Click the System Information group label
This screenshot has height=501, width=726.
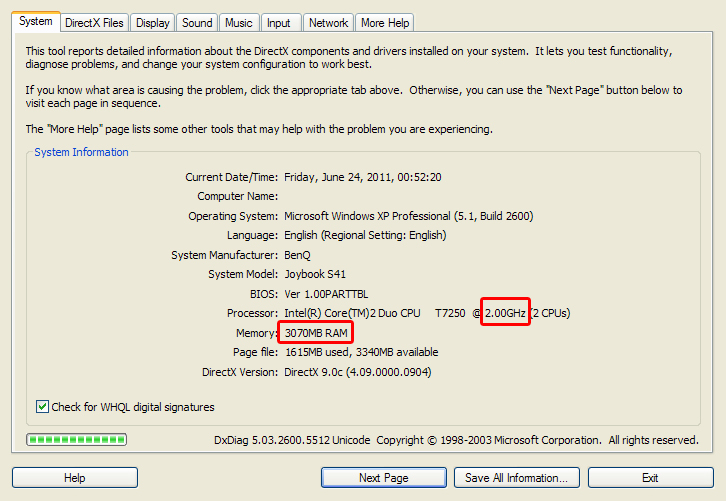[81, 152]
